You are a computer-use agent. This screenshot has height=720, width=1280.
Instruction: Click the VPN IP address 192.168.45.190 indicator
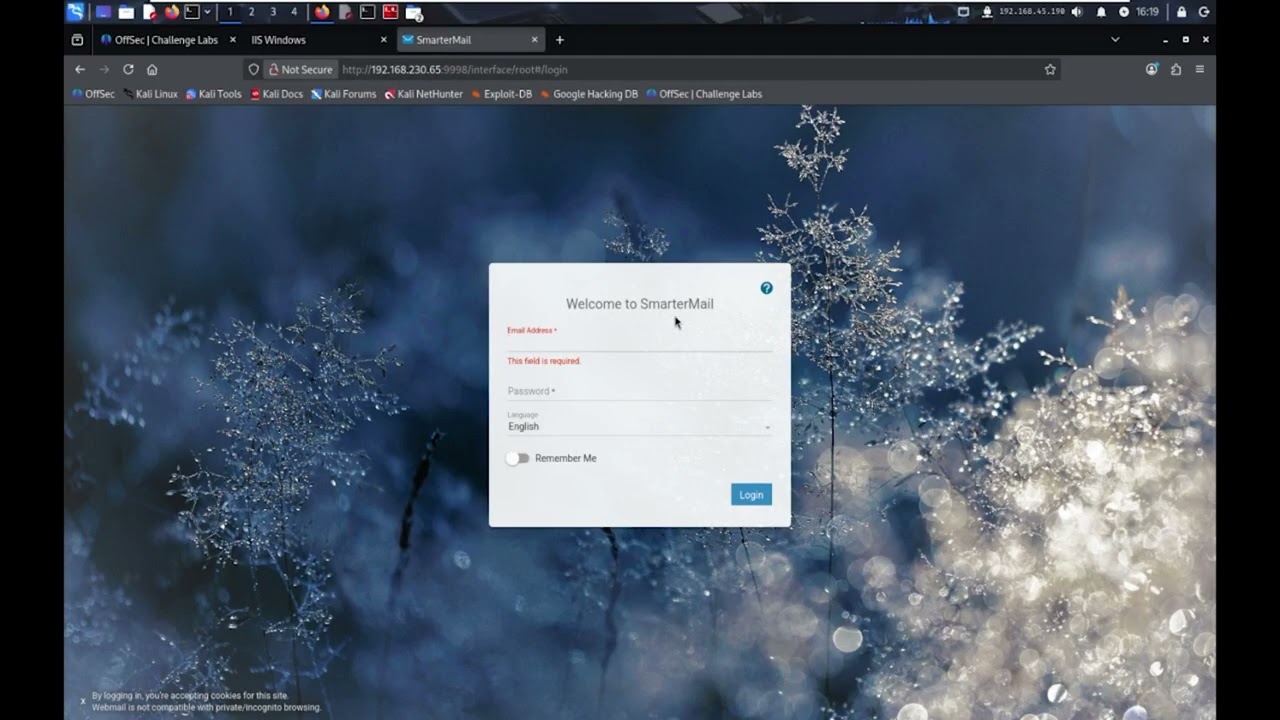[1031, 12]
